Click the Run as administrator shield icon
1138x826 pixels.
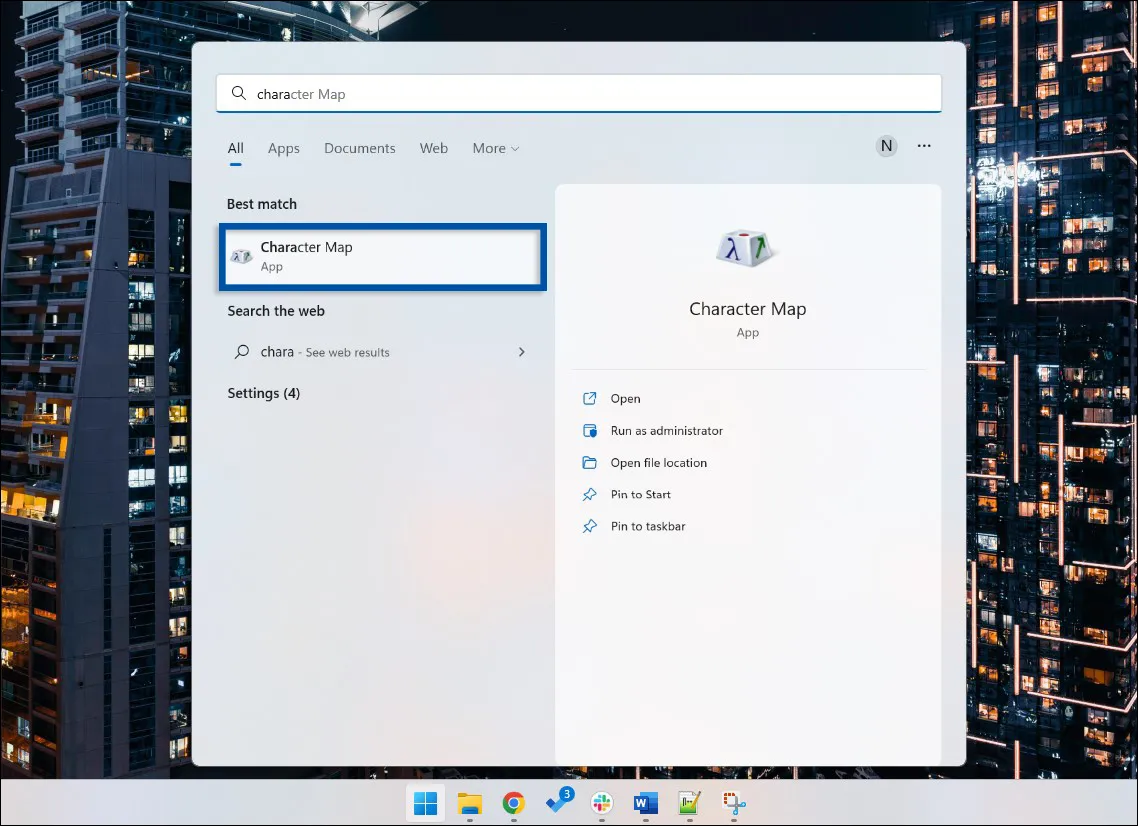pyautogui.click(x=589, y=431)
